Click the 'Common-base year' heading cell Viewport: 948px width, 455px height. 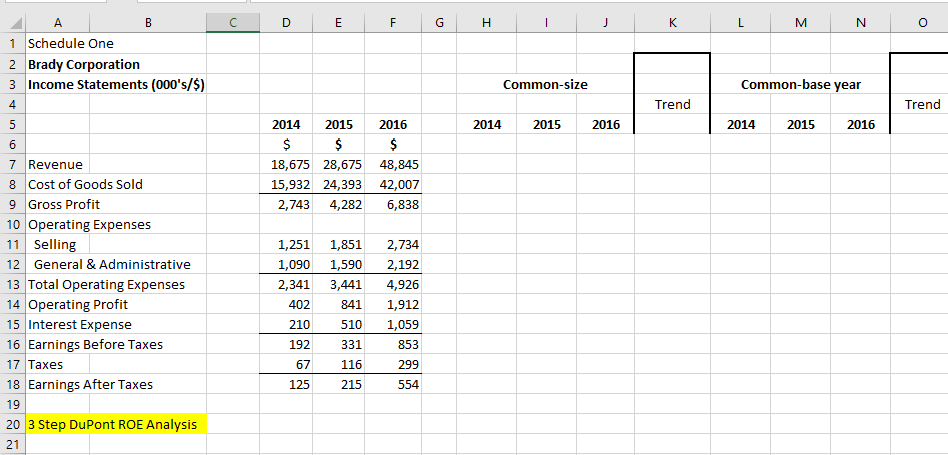pyautogui.click(x=800, y=85)
